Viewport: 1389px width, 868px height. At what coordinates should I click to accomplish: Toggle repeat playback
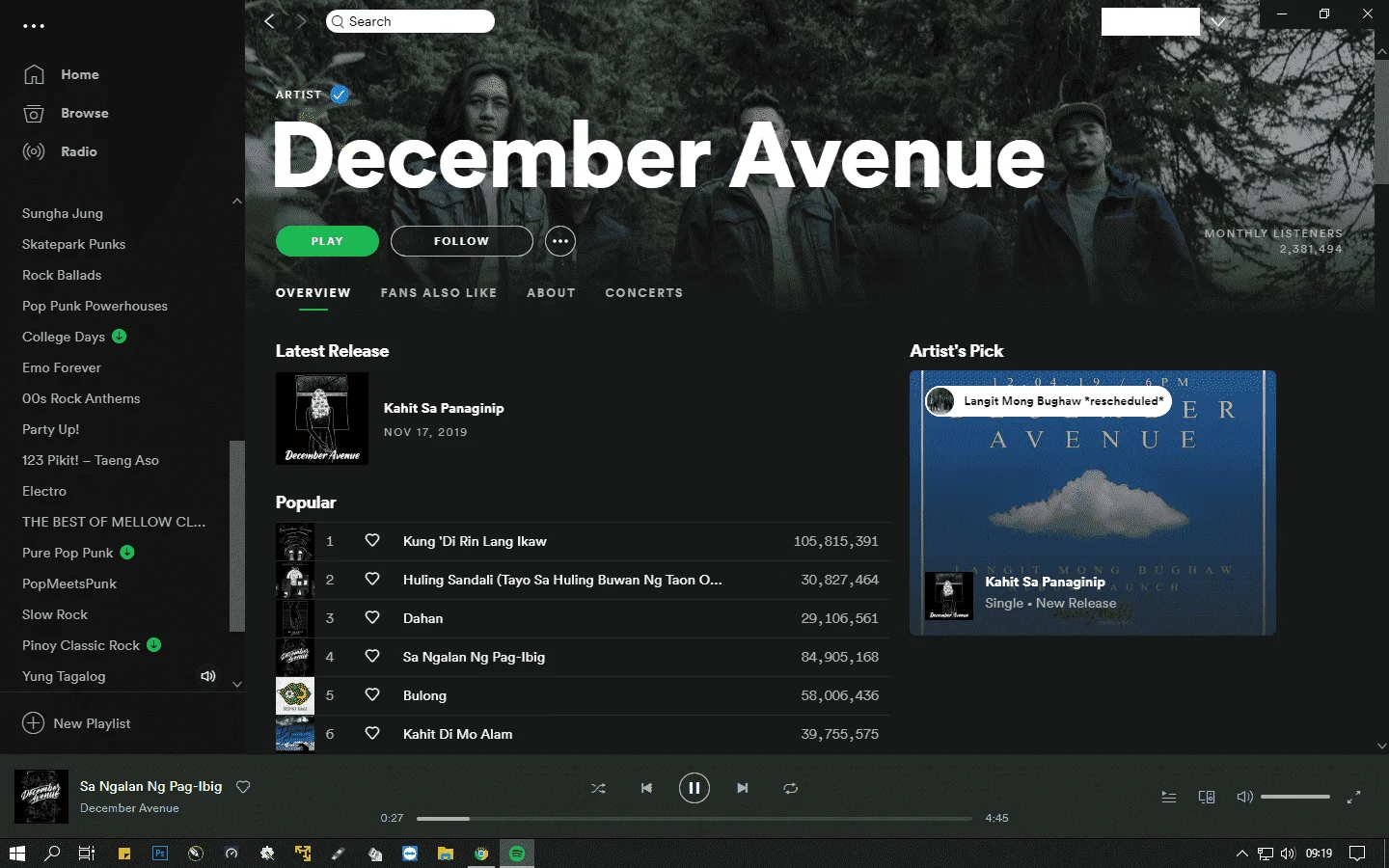(x=791, y=788)
